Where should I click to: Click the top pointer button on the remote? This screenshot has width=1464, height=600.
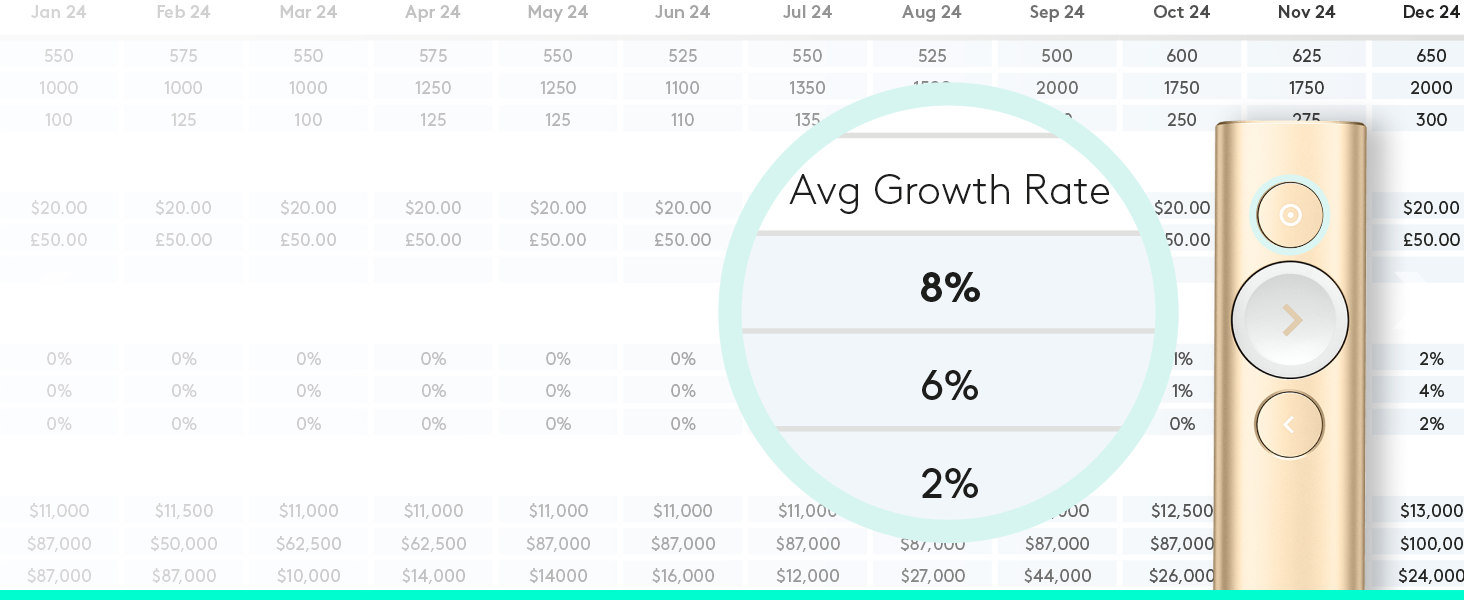point(1290,215)
